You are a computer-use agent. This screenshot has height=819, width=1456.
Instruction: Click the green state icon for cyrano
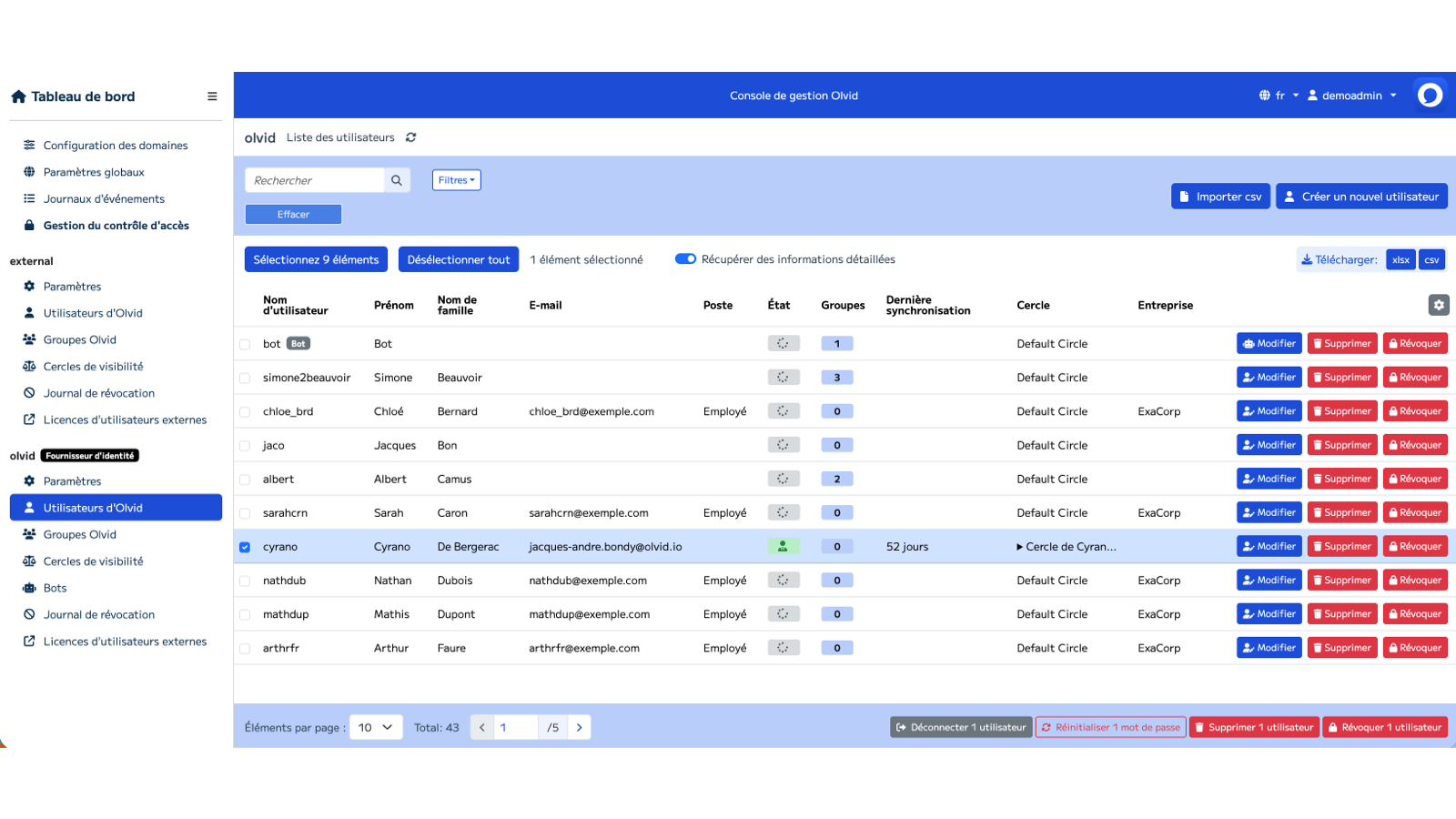pos(783,547)
